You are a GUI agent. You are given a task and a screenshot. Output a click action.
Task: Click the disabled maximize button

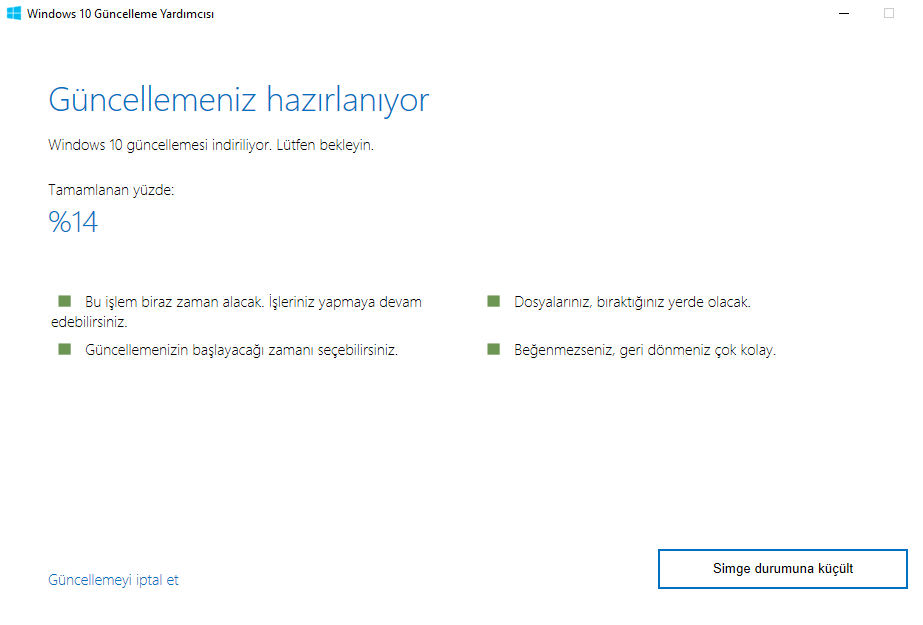[888, 13]
